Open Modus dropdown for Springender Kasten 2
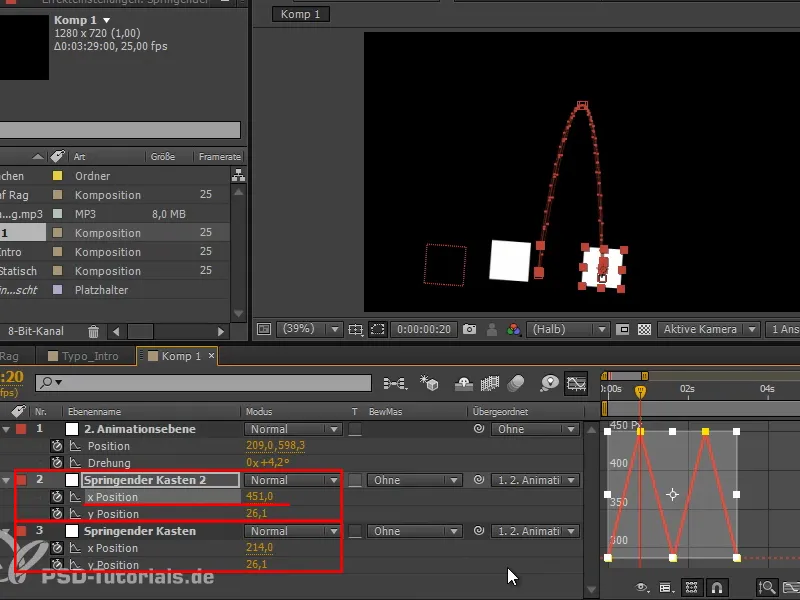 click(293, 480)
